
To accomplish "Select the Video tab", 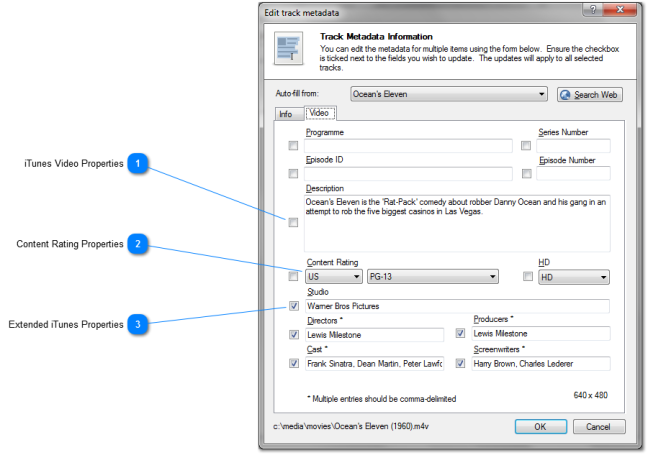I will coord(319,113).
